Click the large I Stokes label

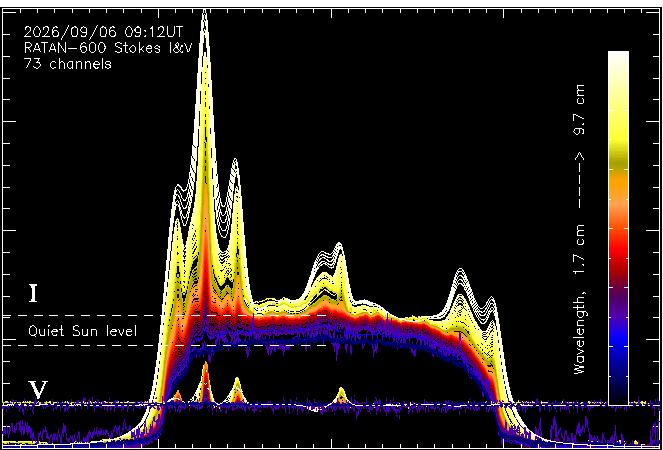[33, 294]
